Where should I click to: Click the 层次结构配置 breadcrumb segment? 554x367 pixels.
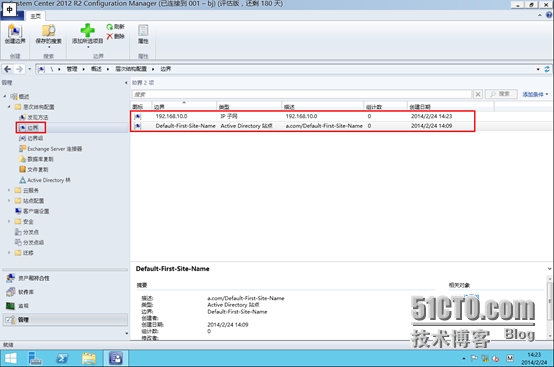(x=131, y=69)
